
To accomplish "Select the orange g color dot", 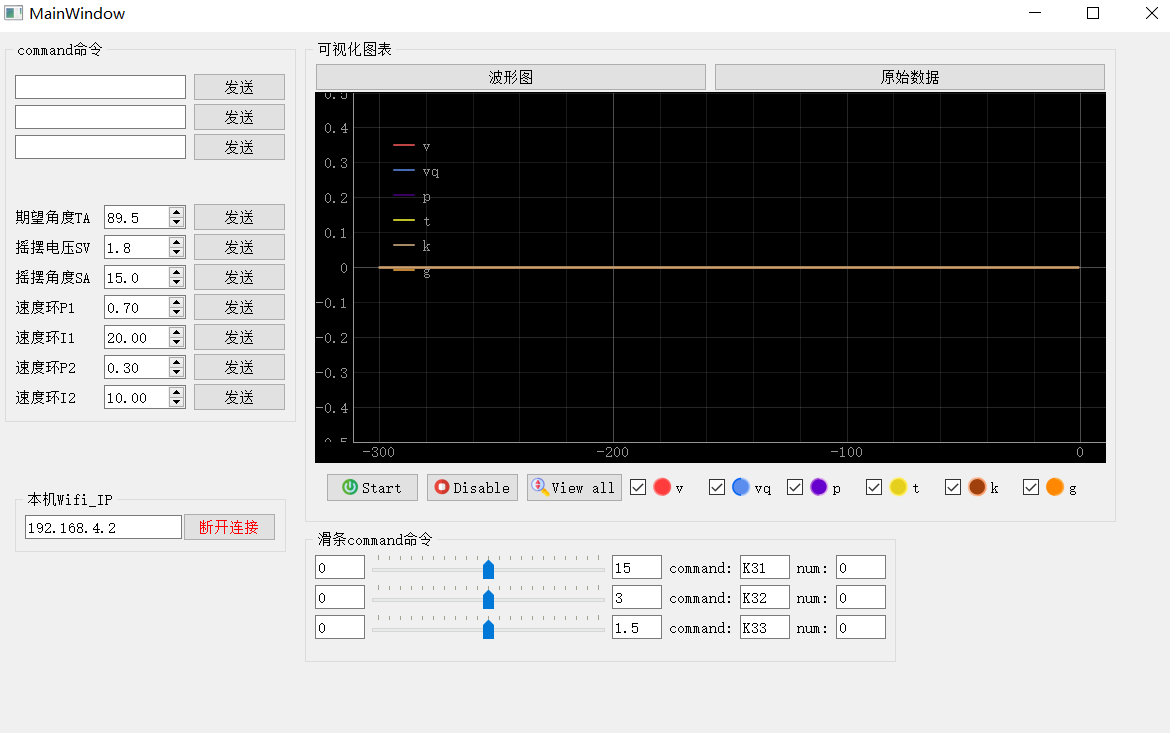I will (x=1055, y=487).
